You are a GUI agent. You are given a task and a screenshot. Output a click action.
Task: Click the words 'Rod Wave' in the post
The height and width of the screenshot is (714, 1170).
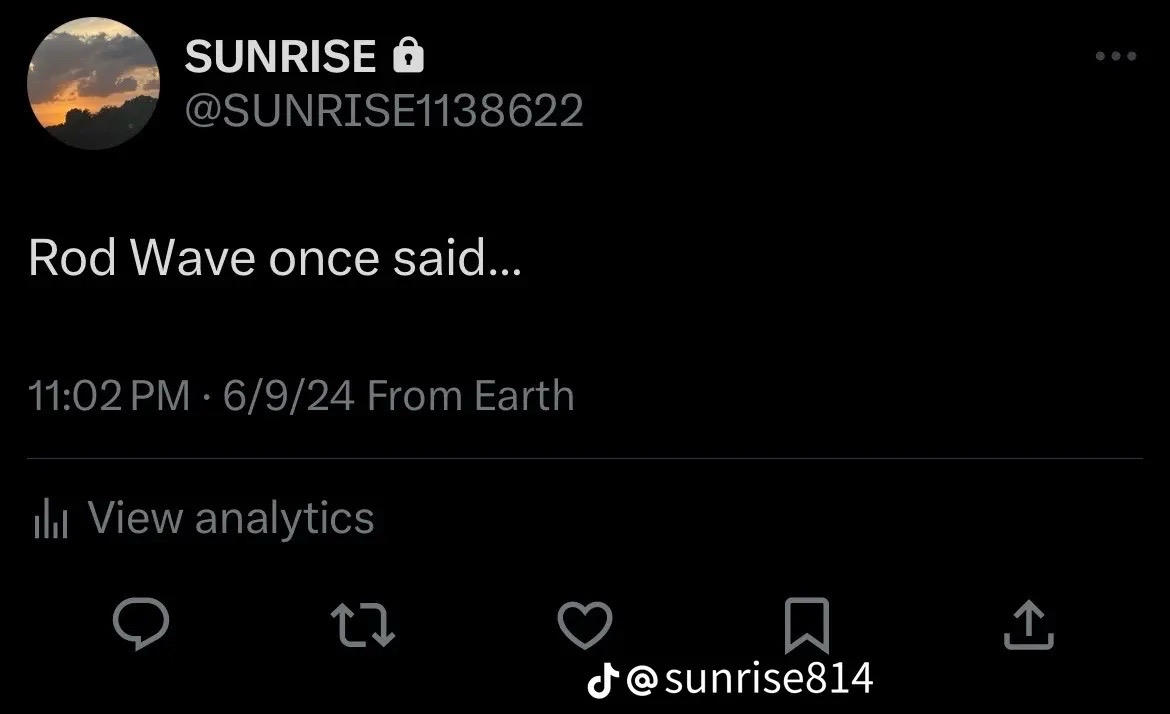(x=142, y=258)
